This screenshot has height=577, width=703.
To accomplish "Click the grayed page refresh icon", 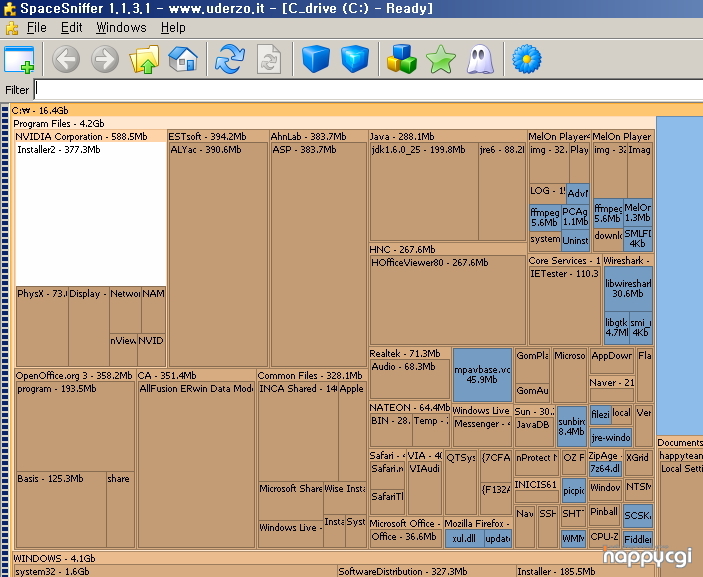I will point(269,59).
